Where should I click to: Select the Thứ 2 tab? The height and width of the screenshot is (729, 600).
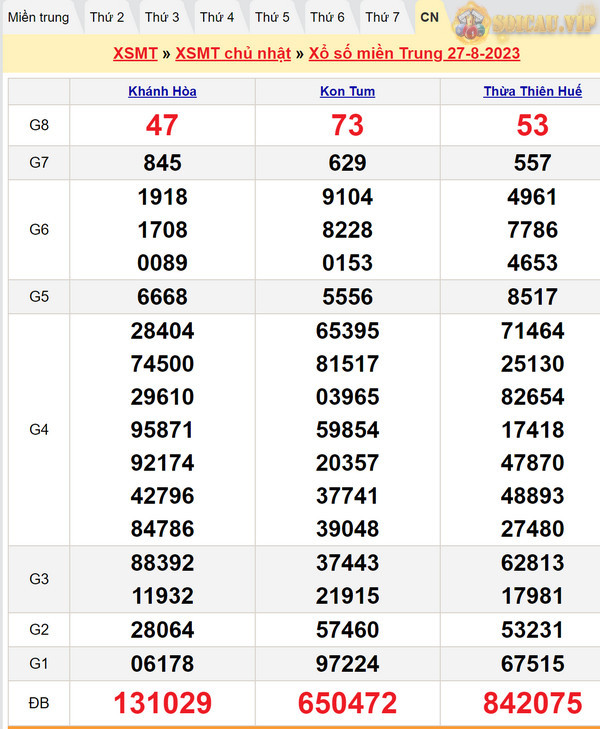tap(107, 17)
